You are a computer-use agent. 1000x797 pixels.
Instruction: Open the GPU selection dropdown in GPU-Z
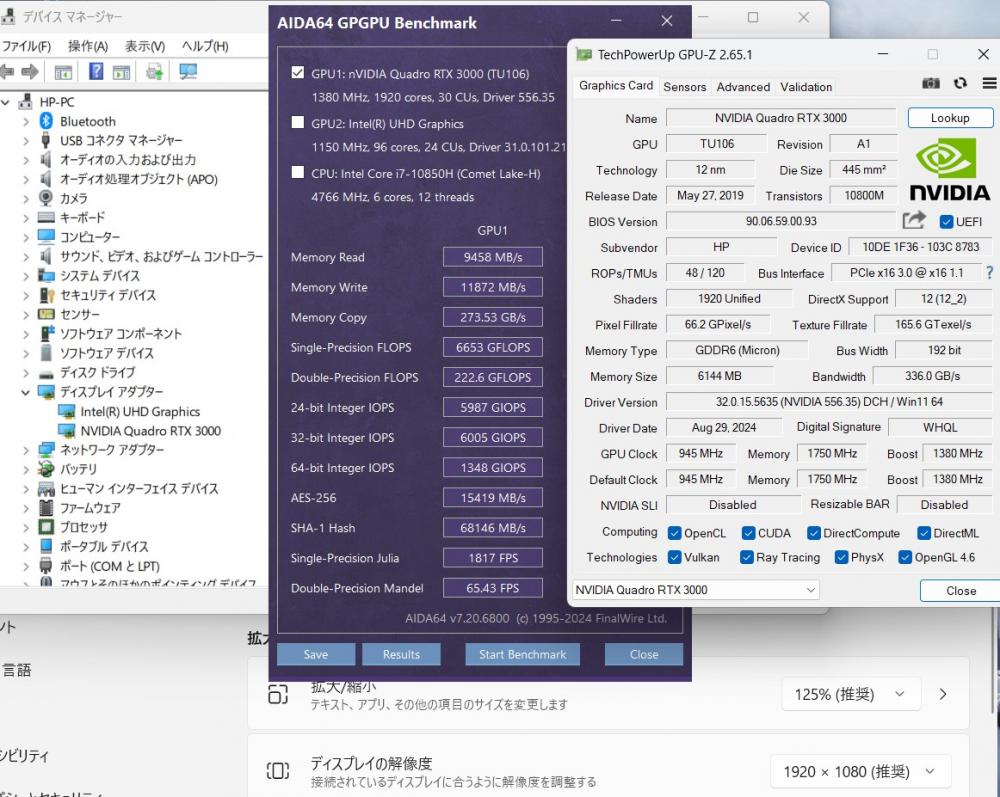(x=696, y=590)
